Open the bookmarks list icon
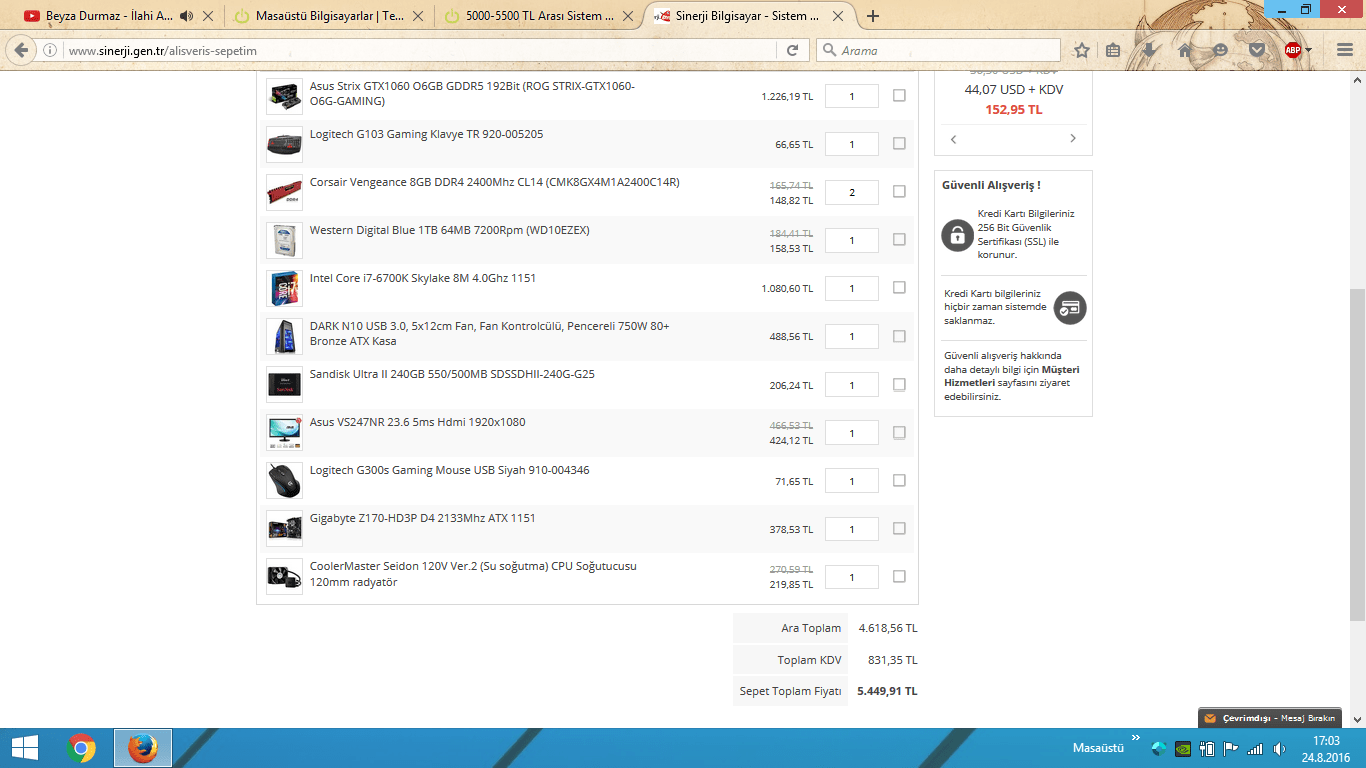 [1113, 50]
